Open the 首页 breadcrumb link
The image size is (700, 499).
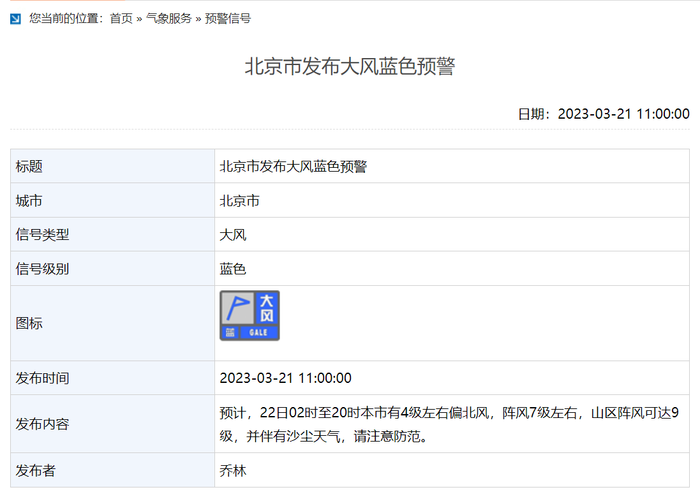point(121,18)
